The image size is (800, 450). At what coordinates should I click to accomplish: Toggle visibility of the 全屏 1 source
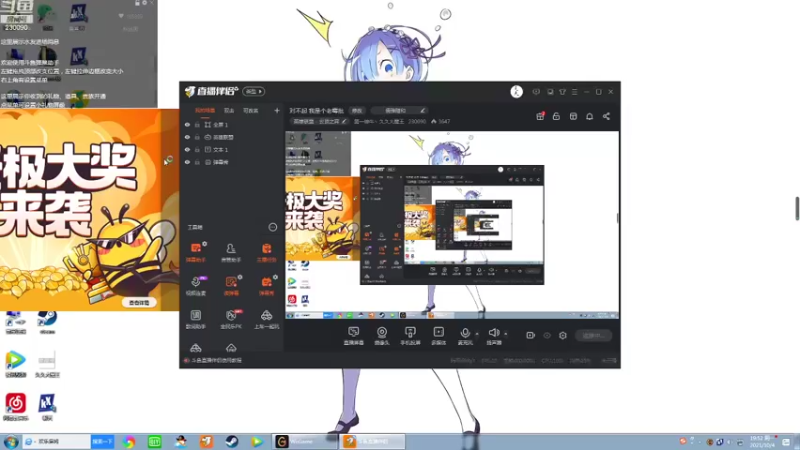187,124
